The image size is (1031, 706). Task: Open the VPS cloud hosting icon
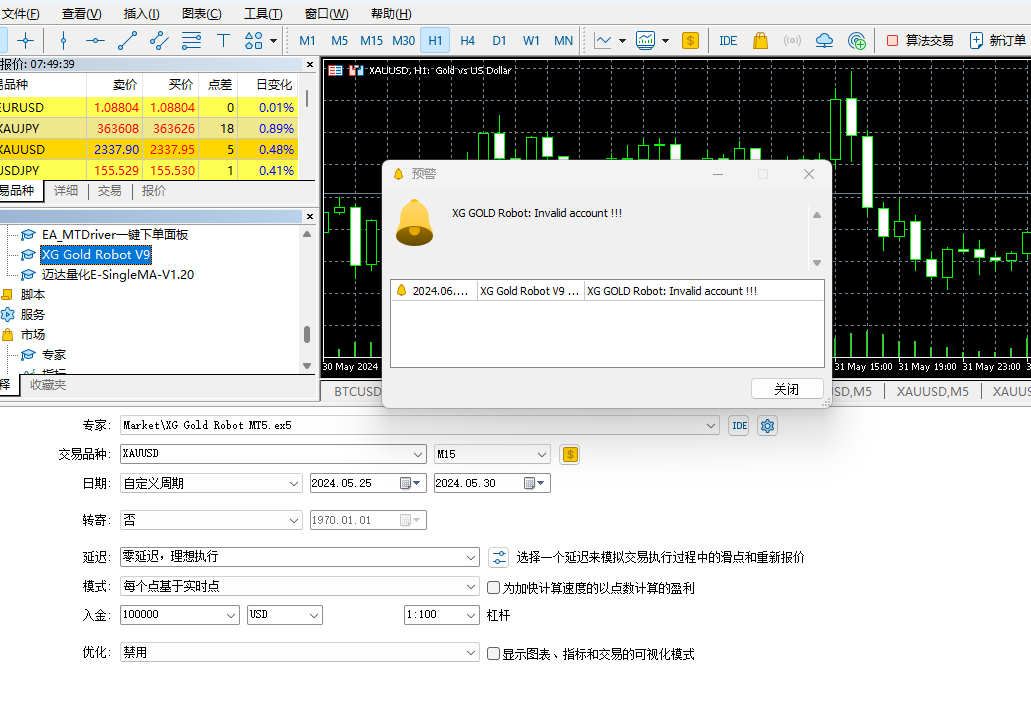(x=824, y=41)
